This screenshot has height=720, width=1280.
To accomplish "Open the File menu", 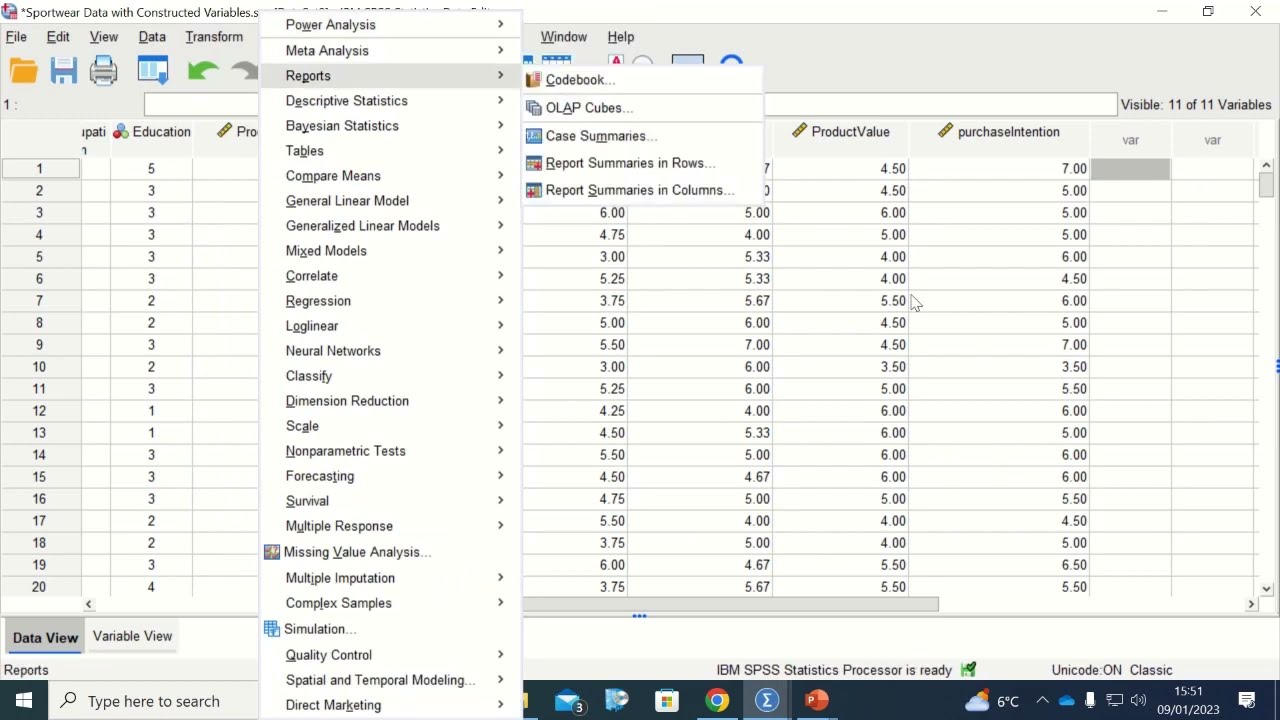I will [16, 37].
